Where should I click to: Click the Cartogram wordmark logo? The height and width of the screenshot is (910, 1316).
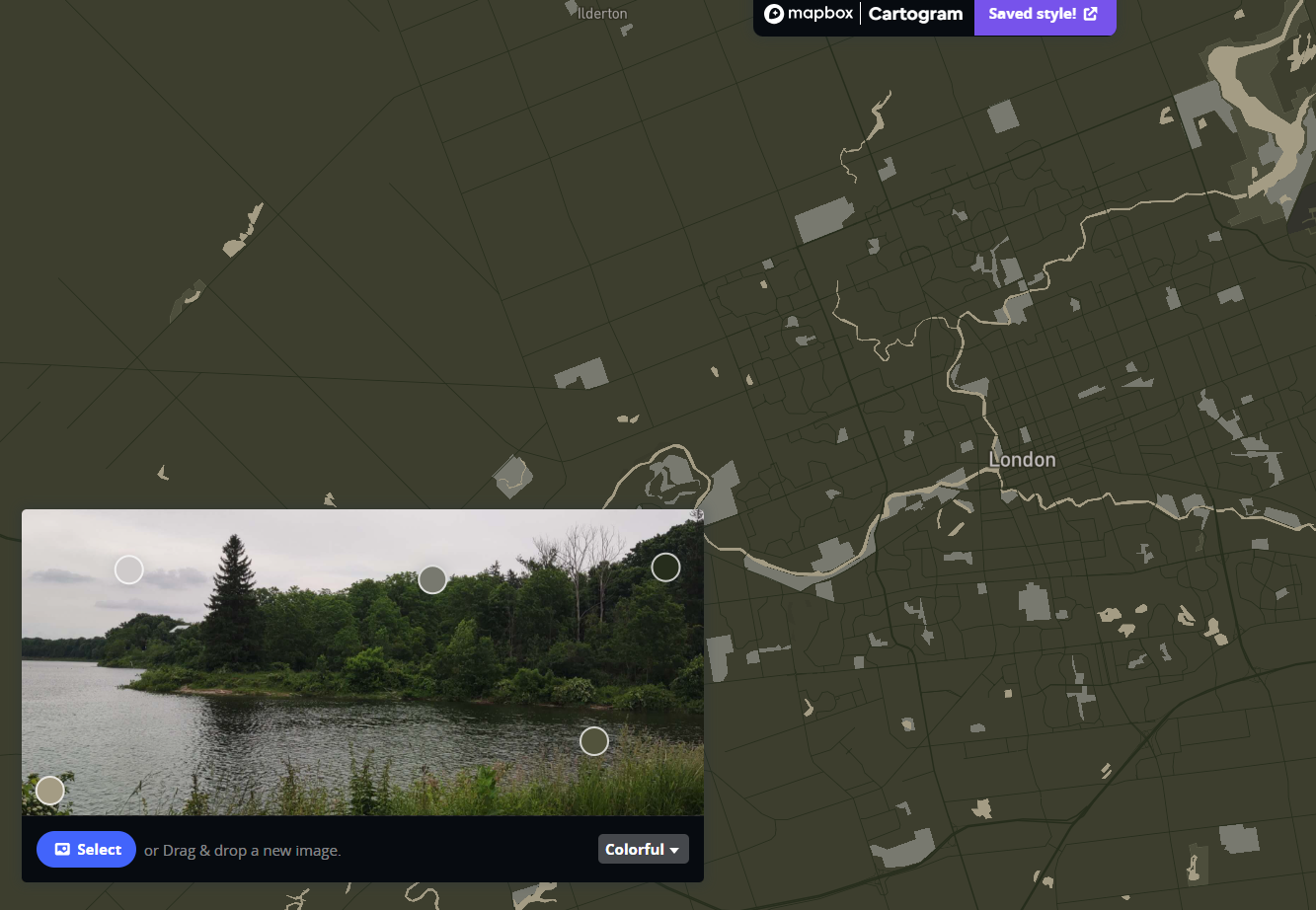point(915,14)
